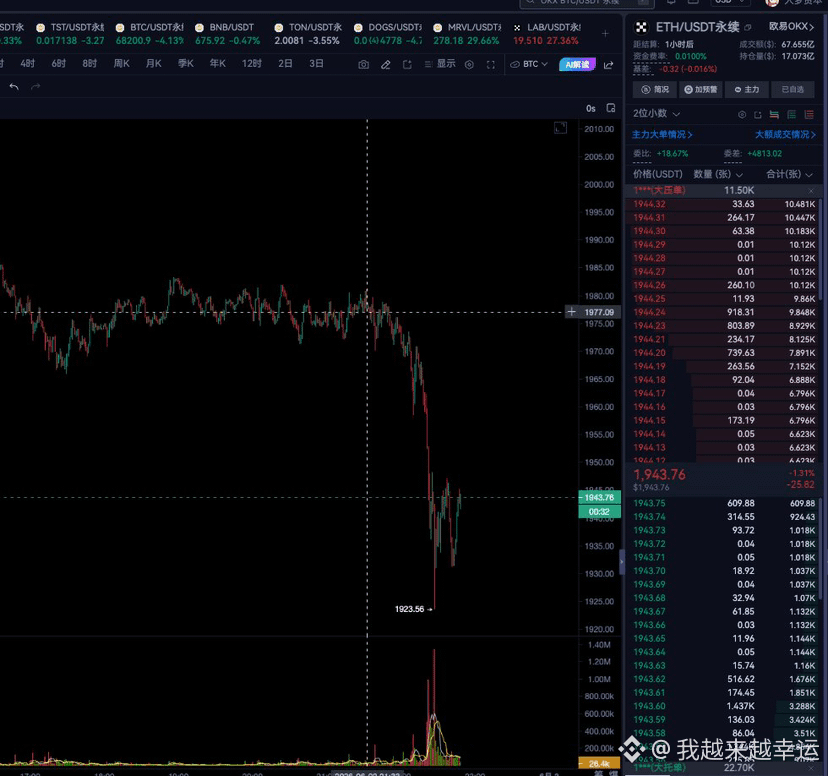This screenshot has height=776, width=828.
Task: Click the 0s refresh interval label
Action: (x=590, y=108)
